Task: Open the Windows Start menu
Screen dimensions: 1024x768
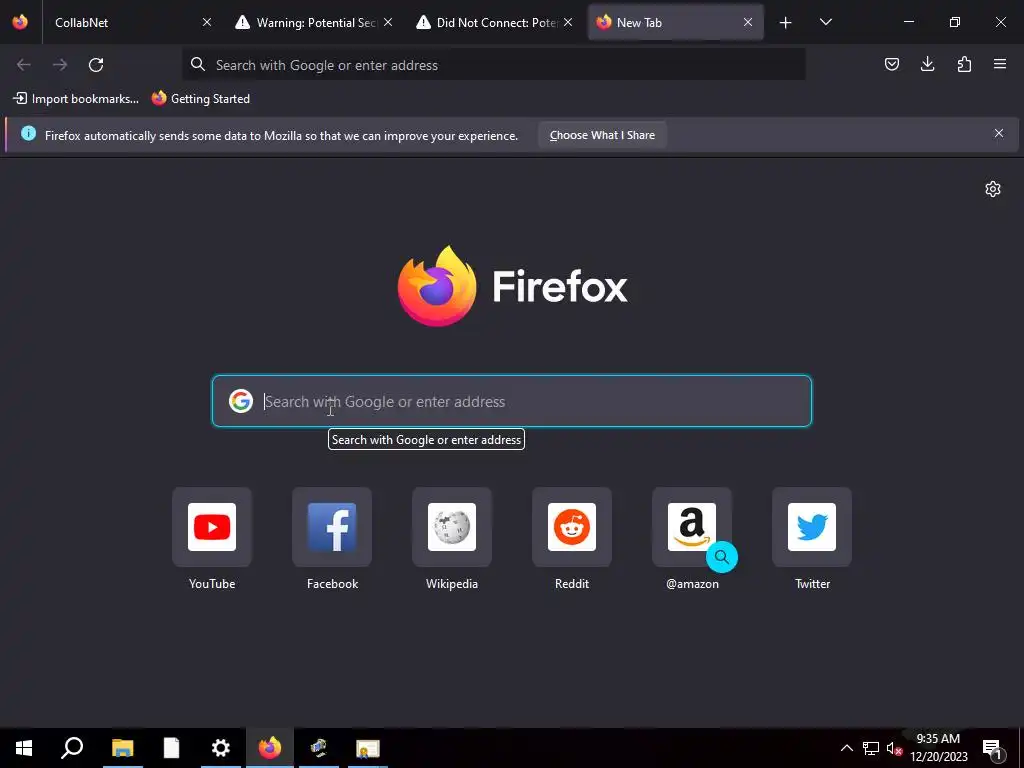Action: pos(24,748)
